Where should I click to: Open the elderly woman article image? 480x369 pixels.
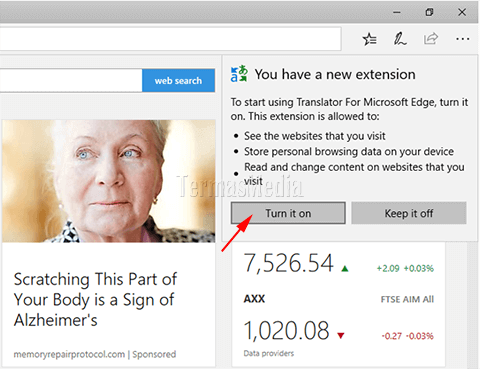point(109,181)
